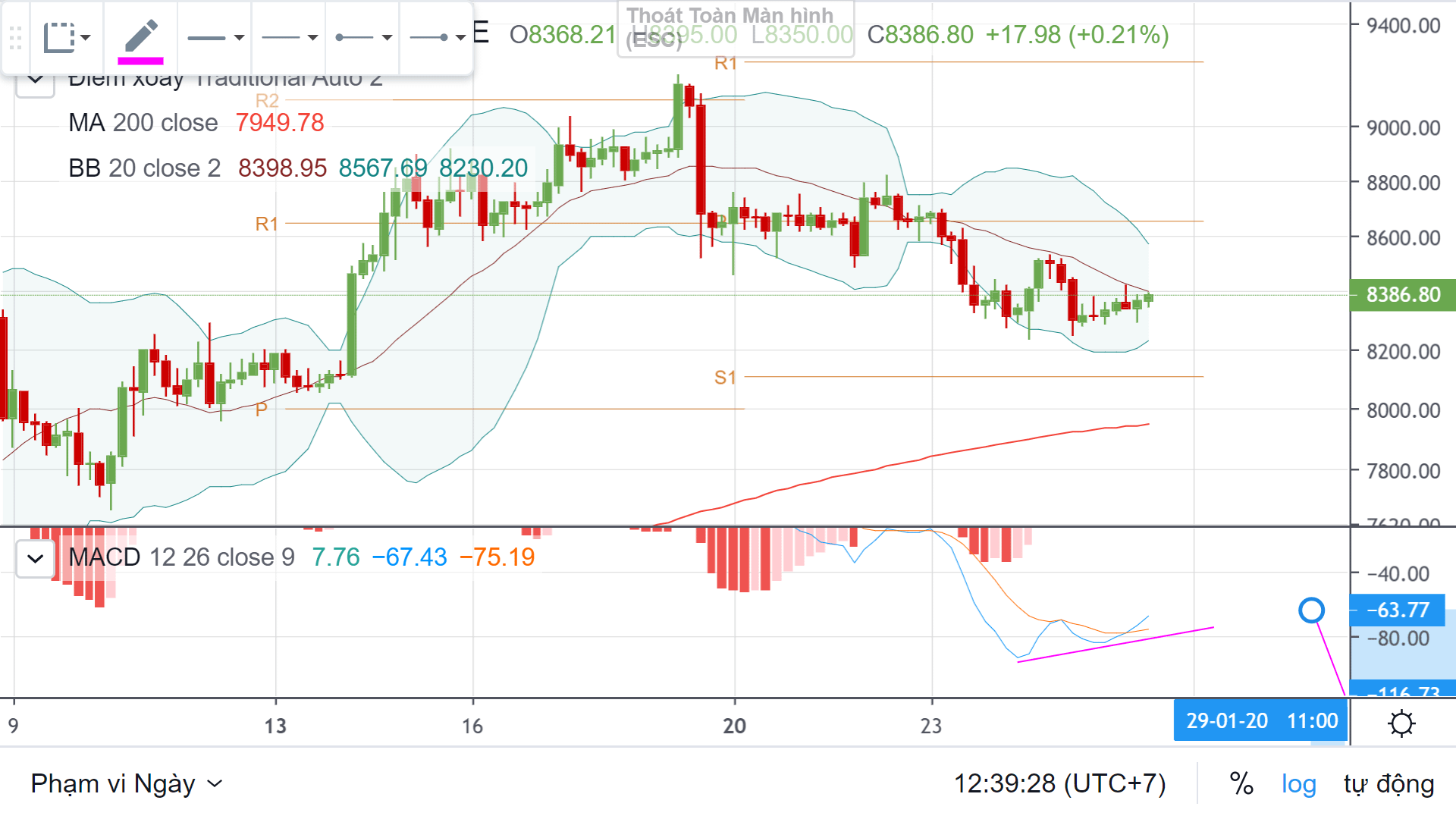Toggle auto scale 'tự động'

[x=1389, y=783]
